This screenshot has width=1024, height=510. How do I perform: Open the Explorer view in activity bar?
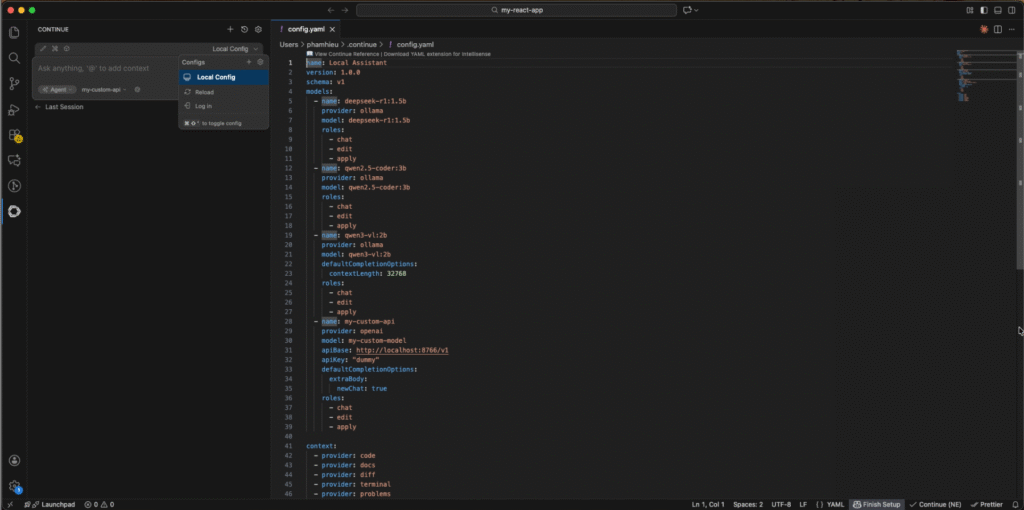click(14, 32)
